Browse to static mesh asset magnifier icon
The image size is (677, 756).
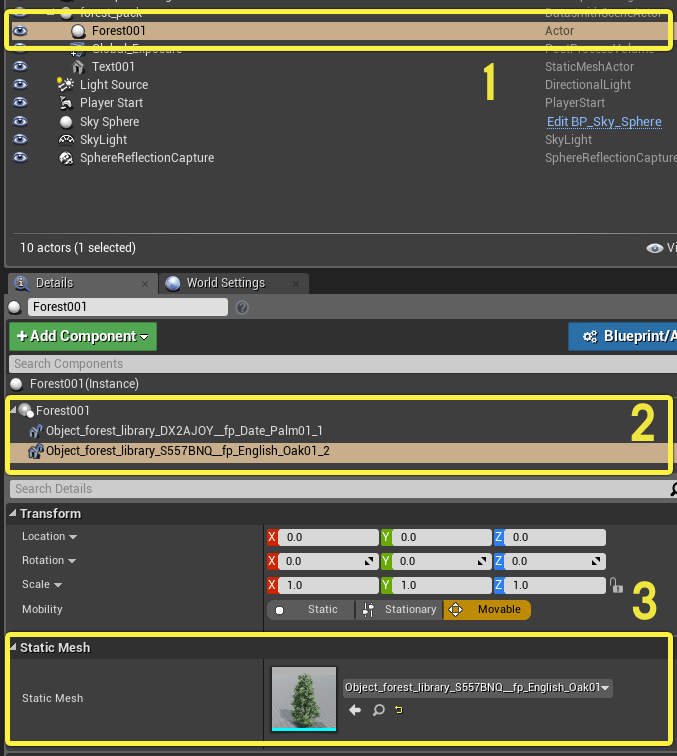[x=379, y=710]
